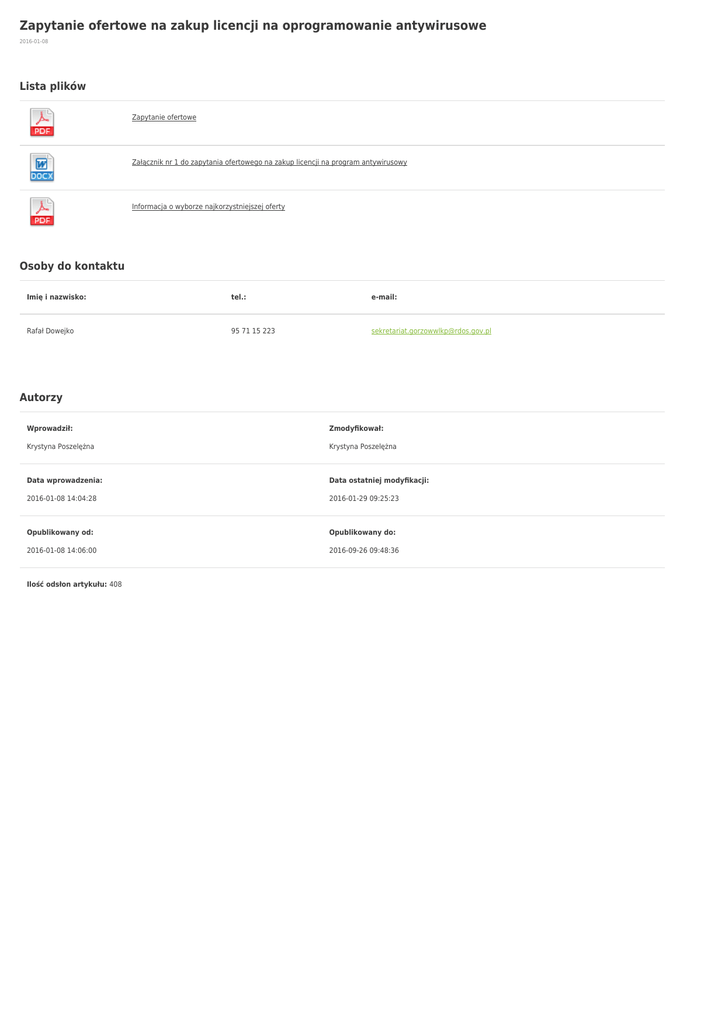The image size is (725, 1024).
Task: Open the Załącznik nr 1 attachment link
Action: (x=269, y=162)
